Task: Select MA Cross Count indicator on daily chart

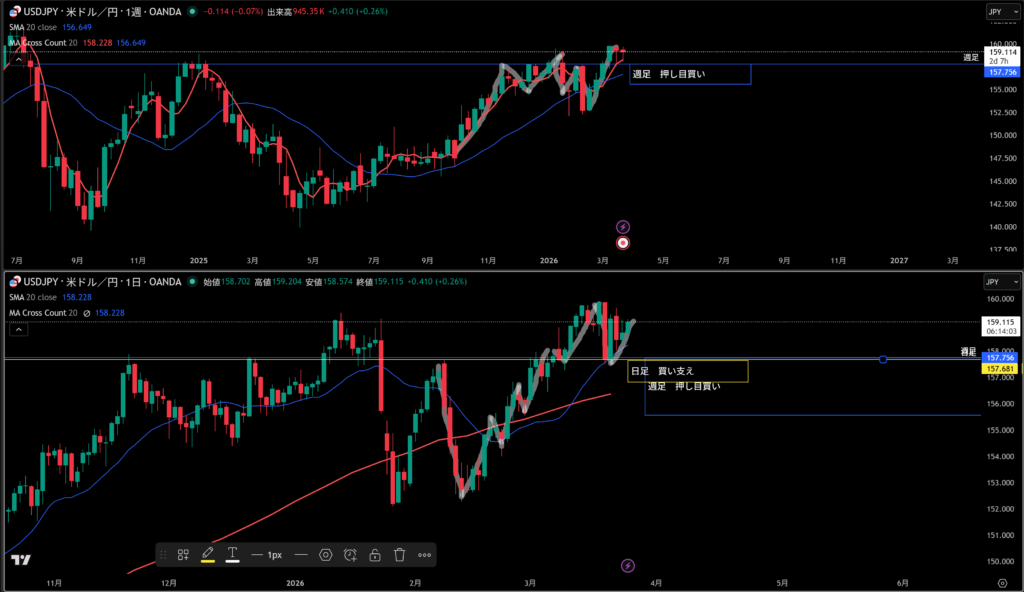Action: click(x=43, y=312)
